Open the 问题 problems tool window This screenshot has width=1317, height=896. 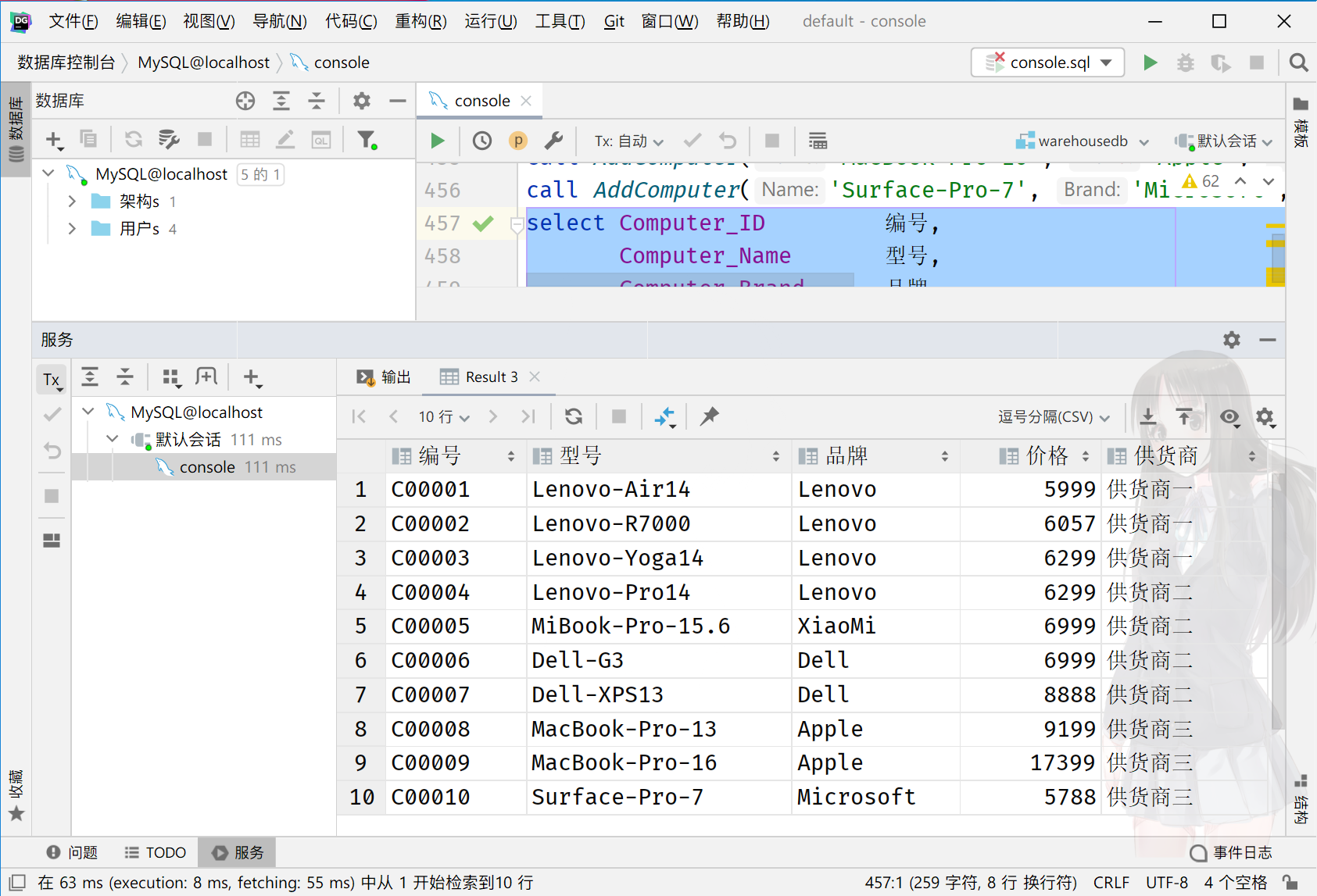[x=72, y=852]
